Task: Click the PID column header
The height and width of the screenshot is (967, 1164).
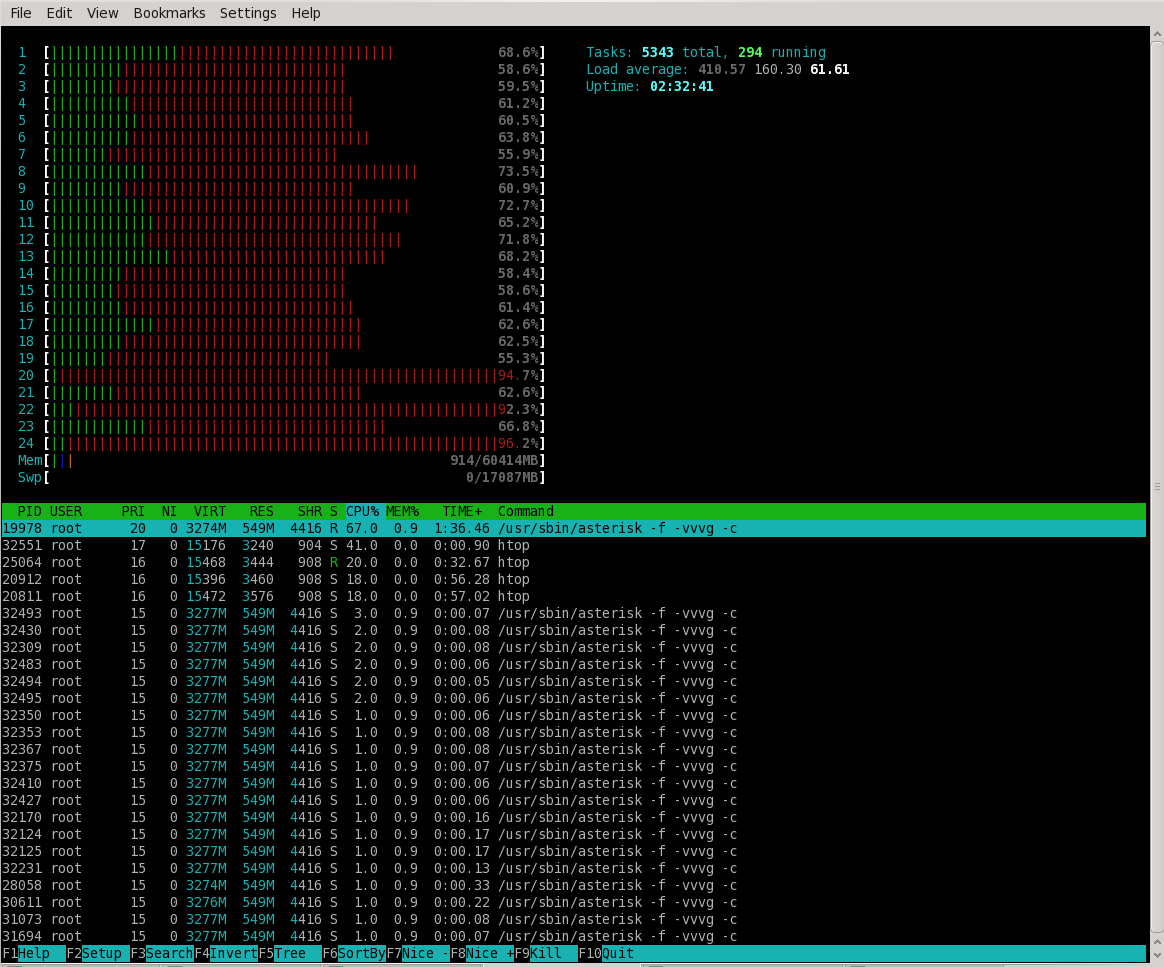Action: click(x=29, y=511)
